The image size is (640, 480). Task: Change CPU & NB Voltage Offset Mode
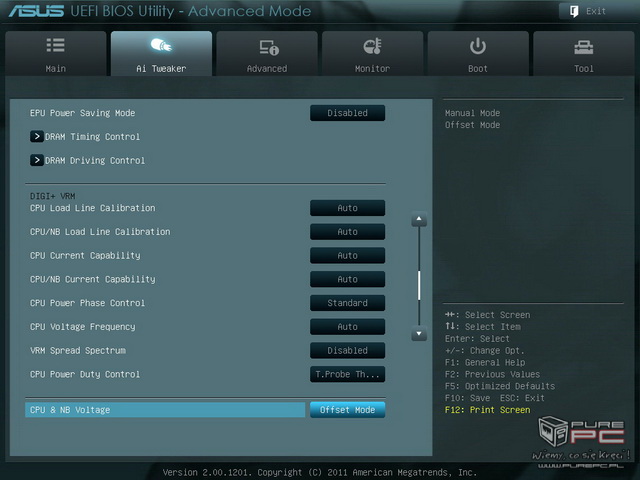(347, 410)
